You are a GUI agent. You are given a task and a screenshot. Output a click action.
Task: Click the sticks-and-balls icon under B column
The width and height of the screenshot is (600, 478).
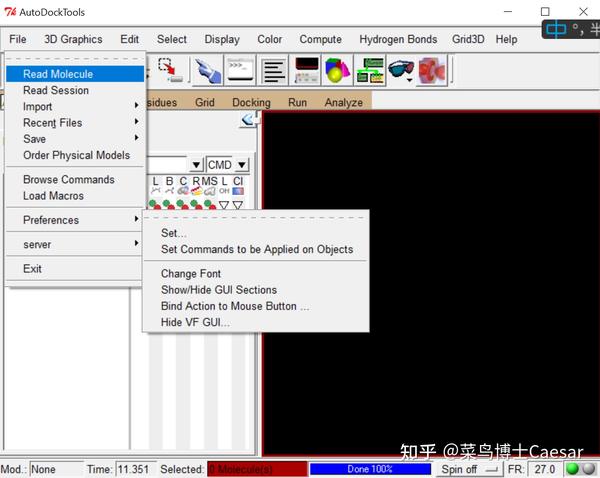170,191
